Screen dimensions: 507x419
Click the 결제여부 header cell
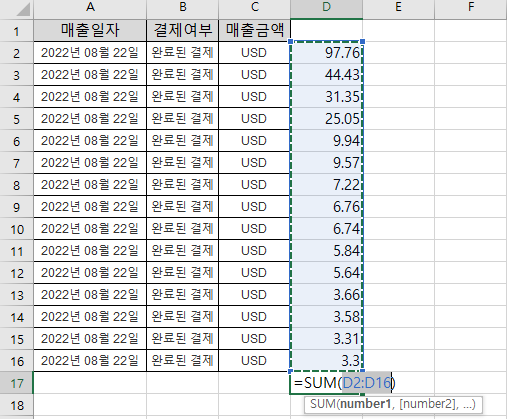tap(182, 30)
